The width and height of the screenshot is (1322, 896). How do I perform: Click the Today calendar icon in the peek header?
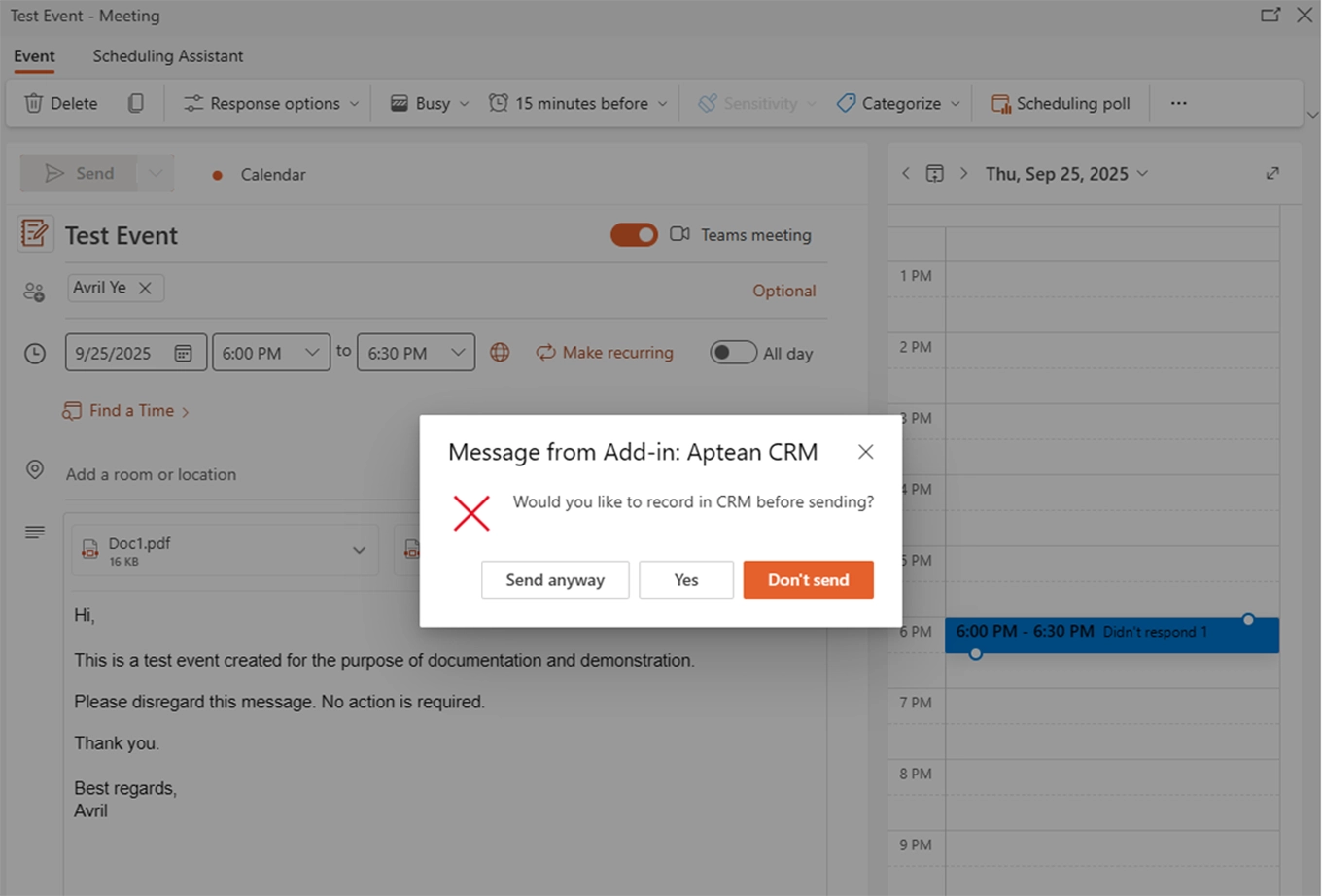[934, 172]
